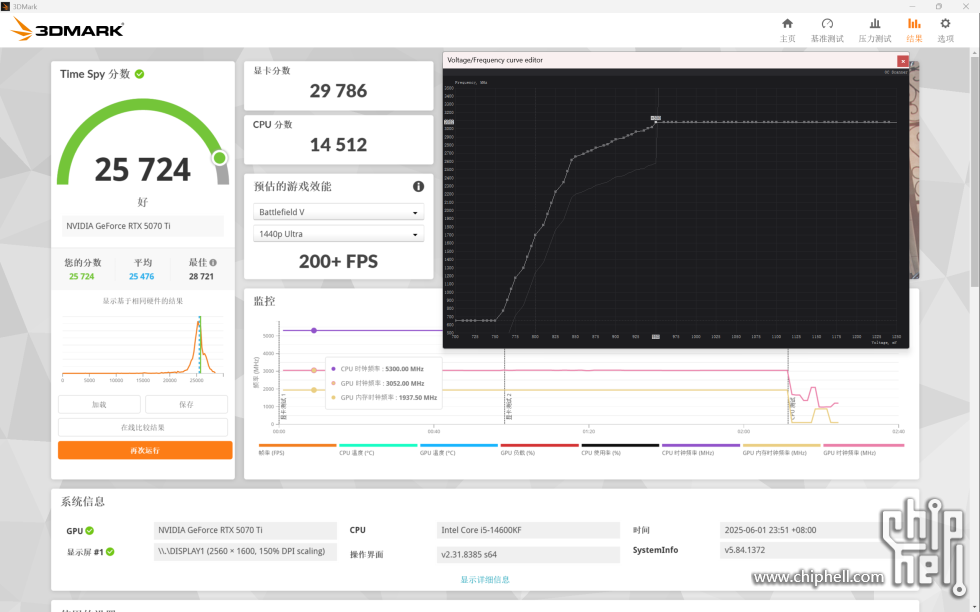Open the Results (结果) tab
The image size is (980, 612).
914,29
